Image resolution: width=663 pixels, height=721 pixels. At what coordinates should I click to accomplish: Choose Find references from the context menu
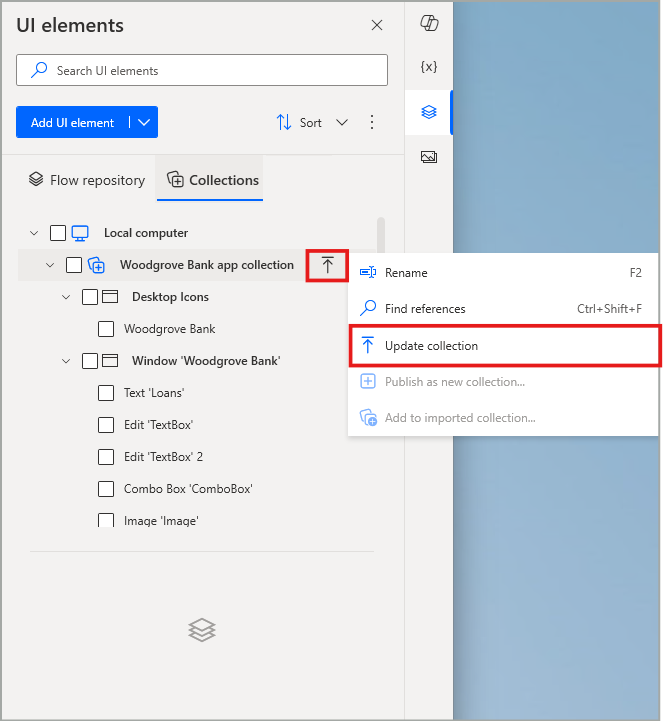(x=503, y=309)
